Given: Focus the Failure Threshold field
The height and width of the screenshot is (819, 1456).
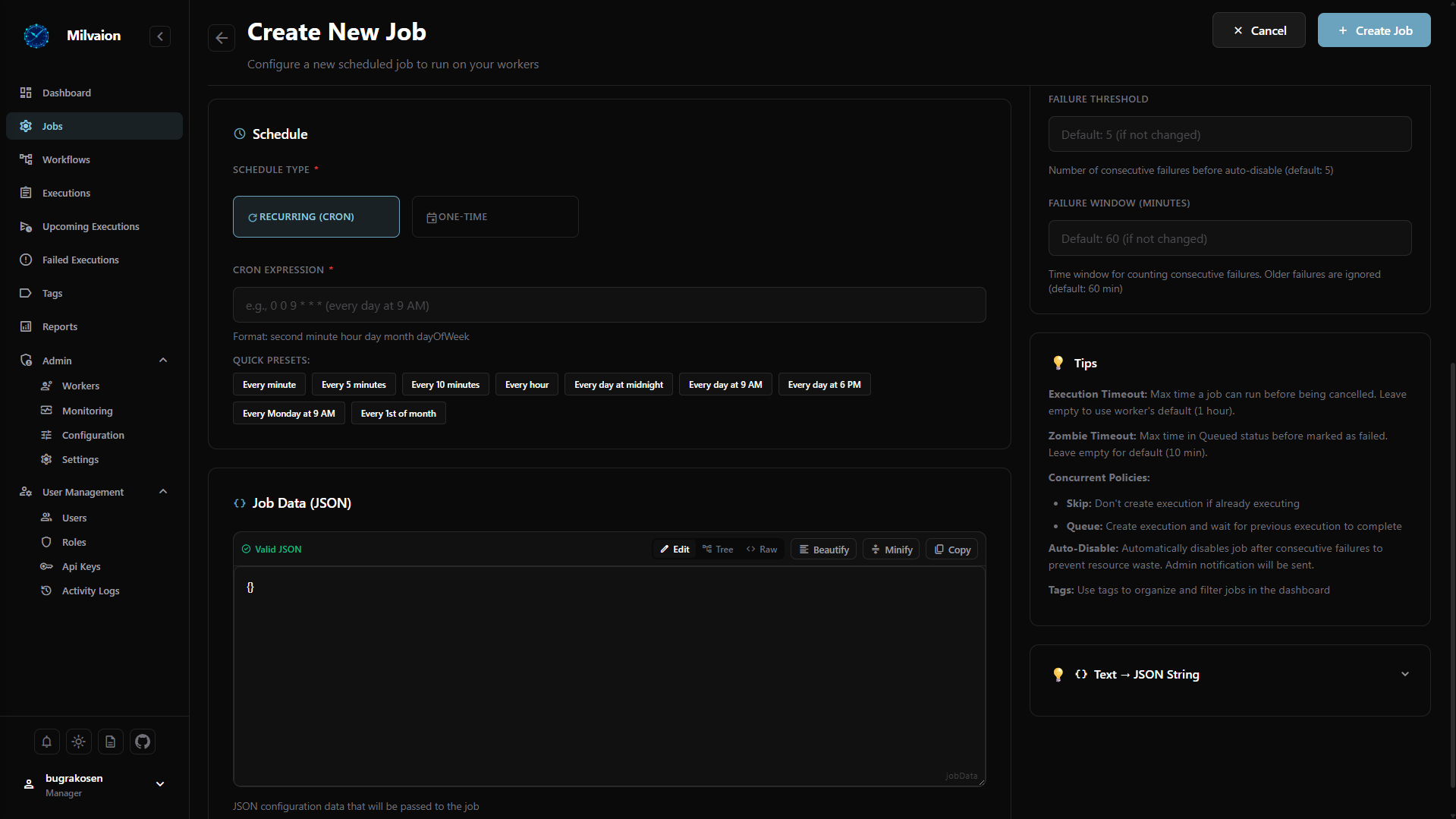Looking at the screenshot, I should tap(1229, 134).
